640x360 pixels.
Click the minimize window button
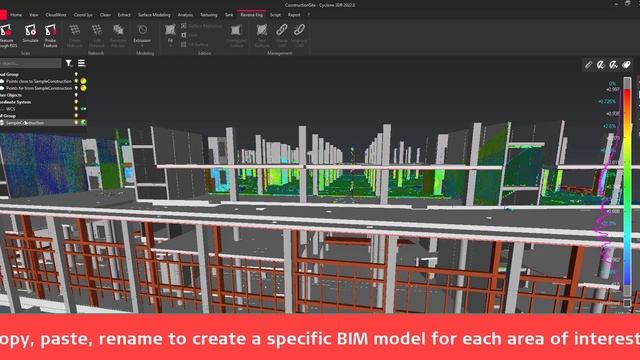(x=616, y=4)
